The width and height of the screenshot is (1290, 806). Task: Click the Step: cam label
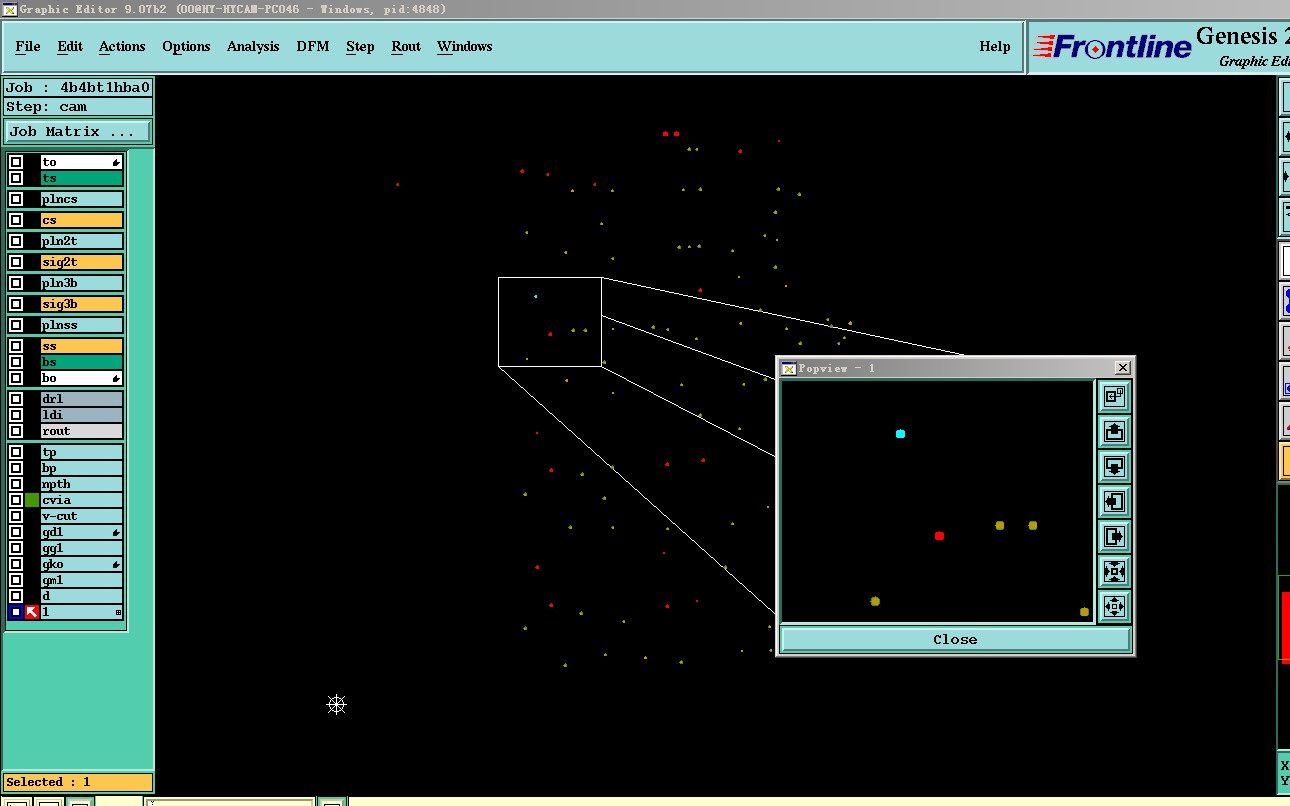(78, 107)
